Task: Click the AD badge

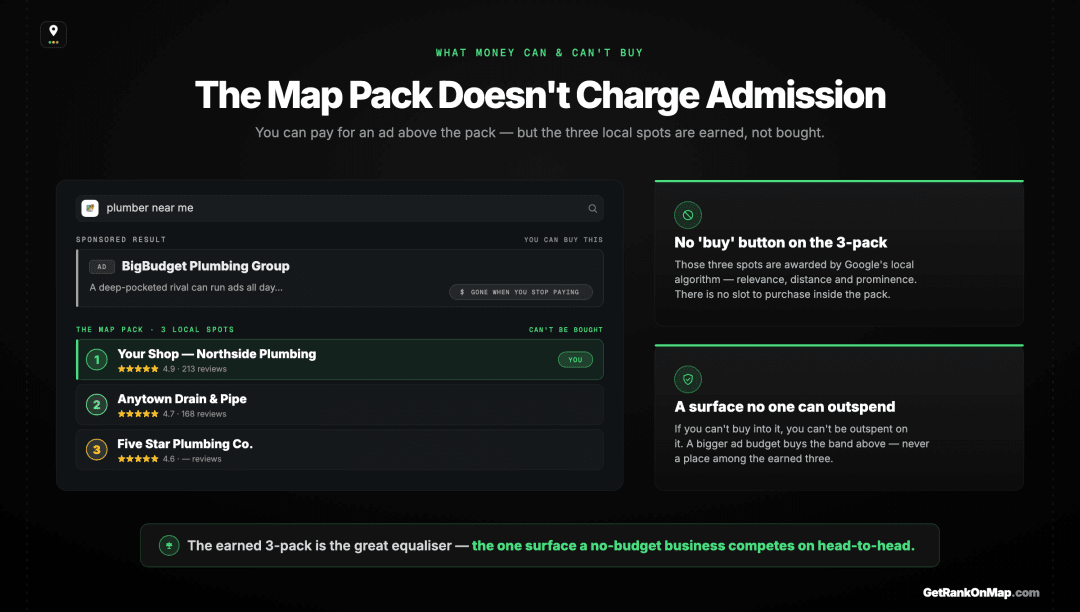Action: [x=102, y=266]
